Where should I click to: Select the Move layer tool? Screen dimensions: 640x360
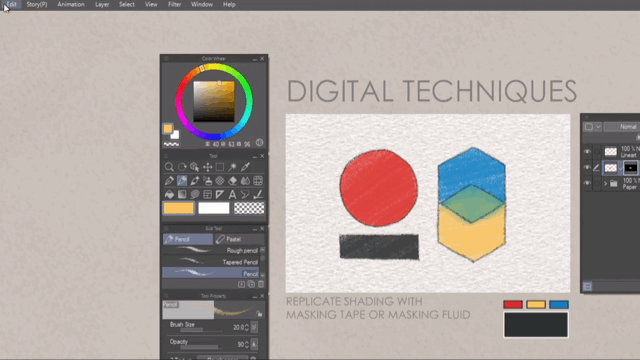coord(207,167)
